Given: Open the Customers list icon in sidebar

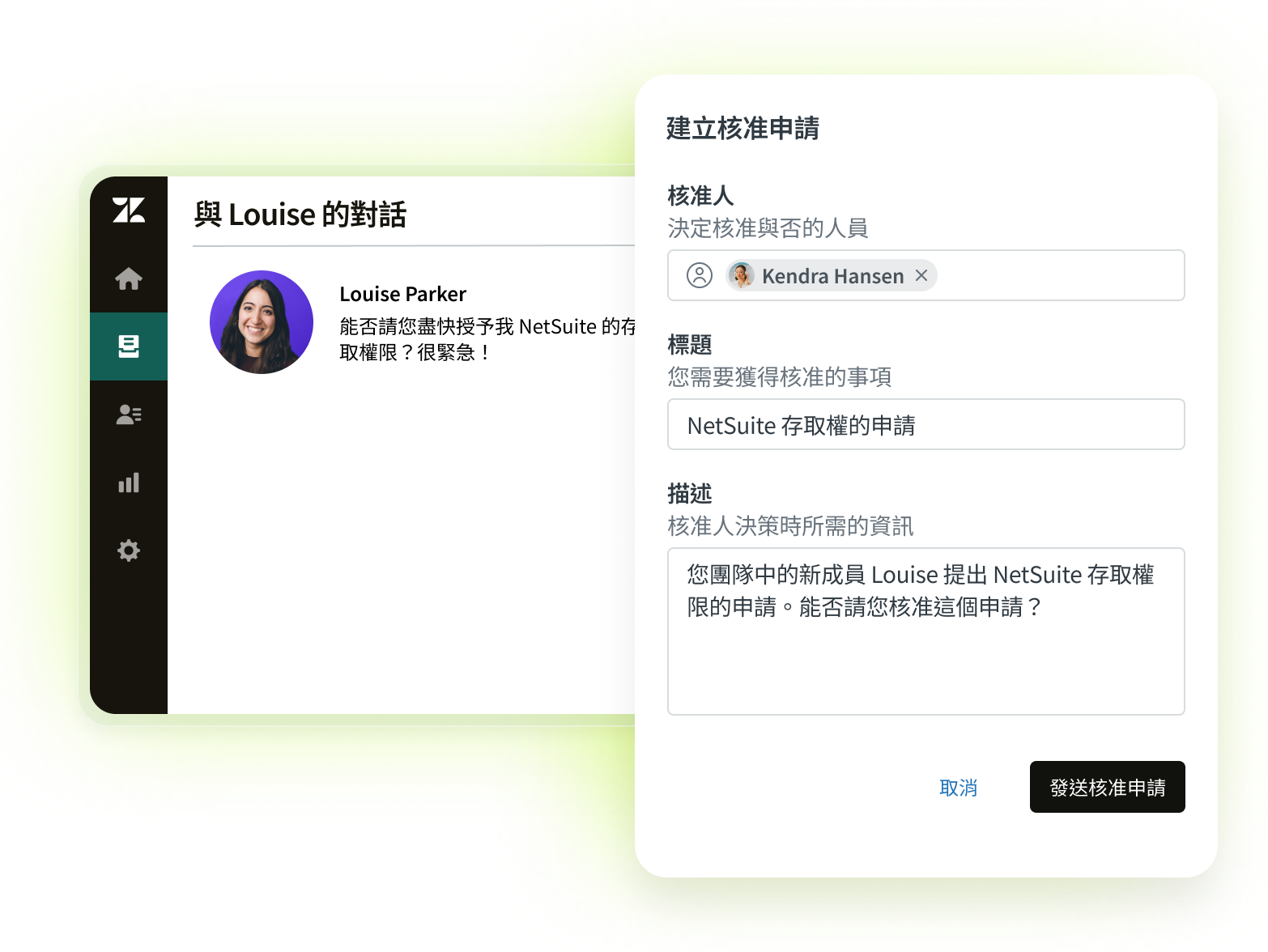Looking at the screenshot, I should pos(129,414).
